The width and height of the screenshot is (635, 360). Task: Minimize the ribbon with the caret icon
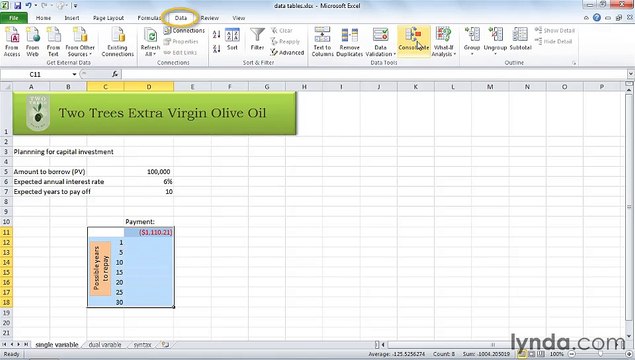point(586,18)
